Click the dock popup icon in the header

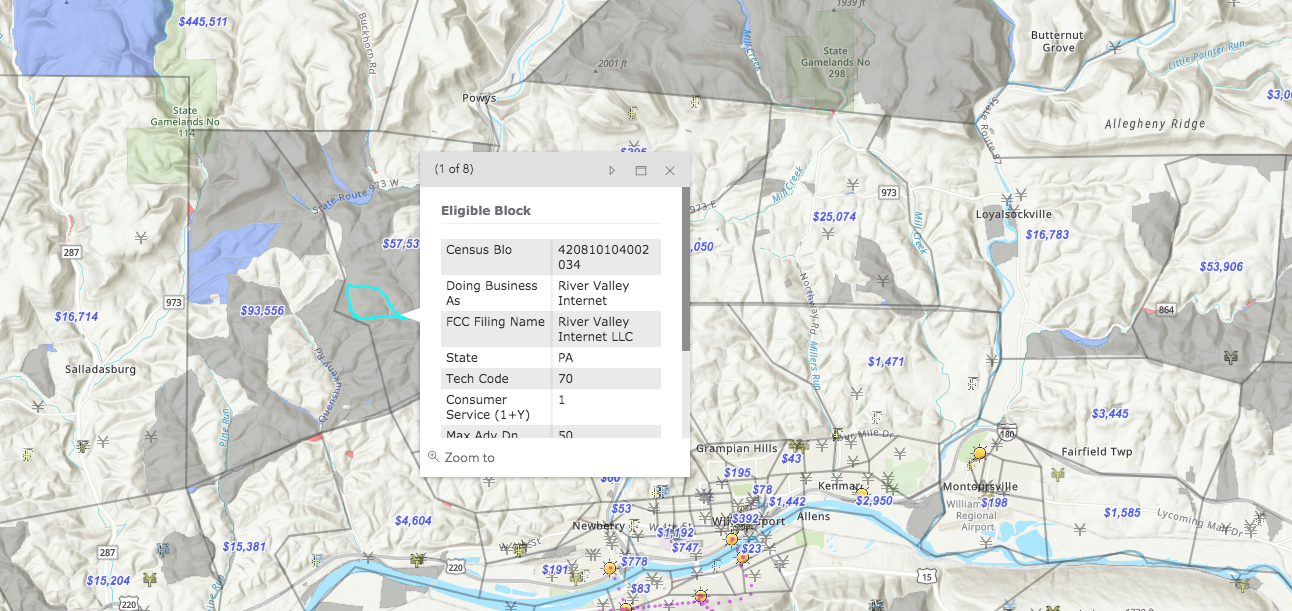(640, 170)
